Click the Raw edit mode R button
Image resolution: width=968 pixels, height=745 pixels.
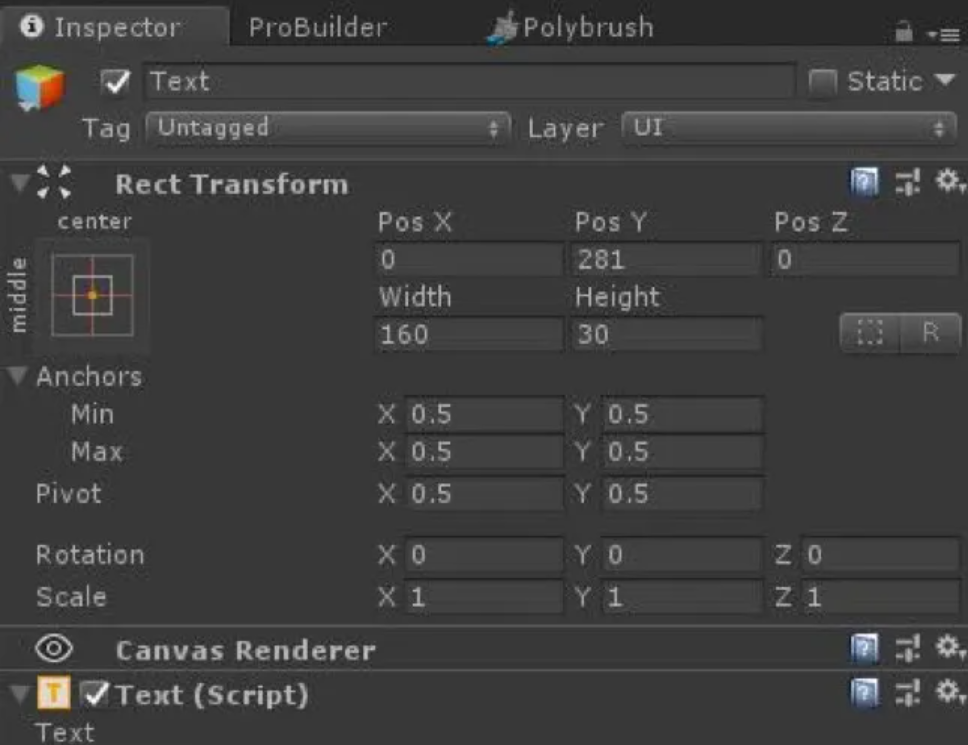click(x=931, y=333)
